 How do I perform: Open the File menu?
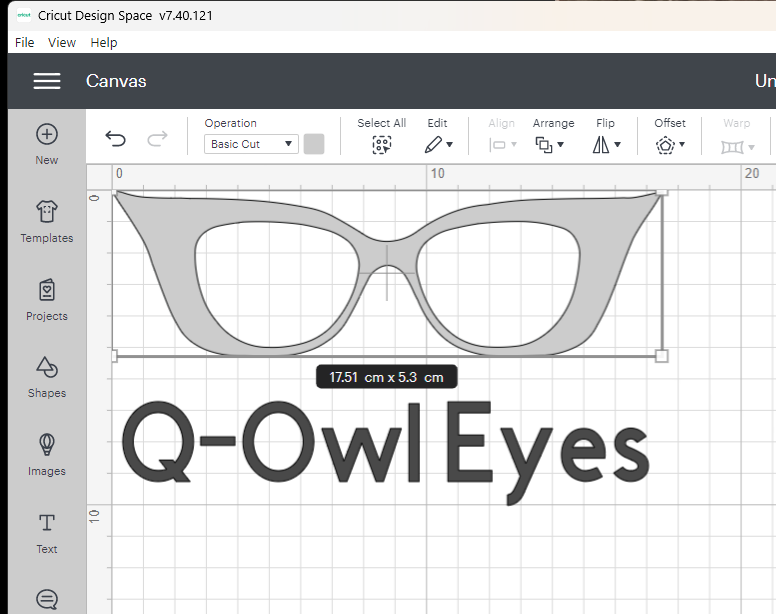point(25,42)
